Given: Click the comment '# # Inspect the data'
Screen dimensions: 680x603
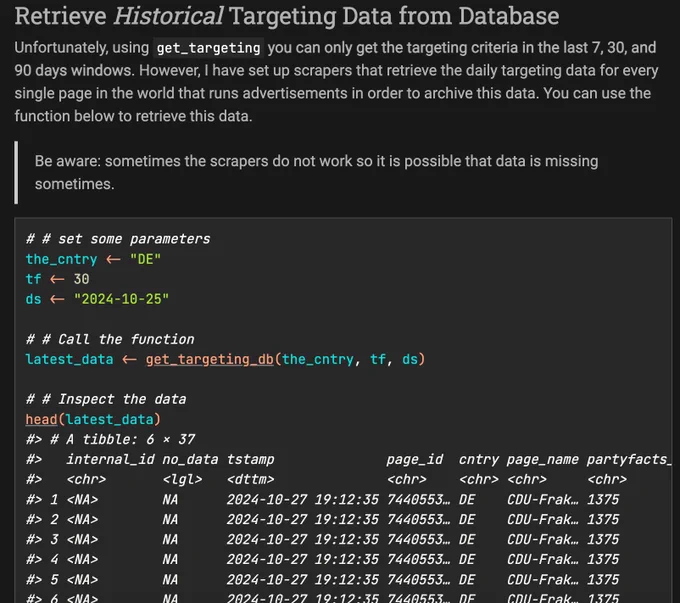Looking at the screenshot, I should pos(106,399).
